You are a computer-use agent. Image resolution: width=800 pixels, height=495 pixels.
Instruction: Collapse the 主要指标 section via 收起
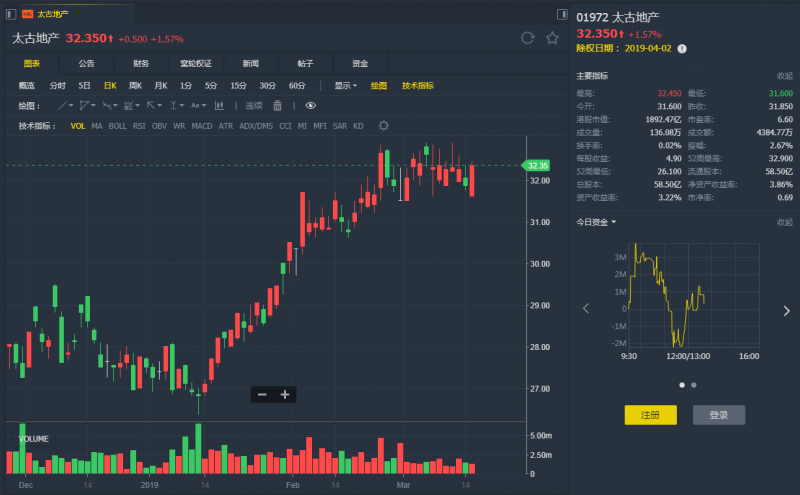tap(785, 76)
